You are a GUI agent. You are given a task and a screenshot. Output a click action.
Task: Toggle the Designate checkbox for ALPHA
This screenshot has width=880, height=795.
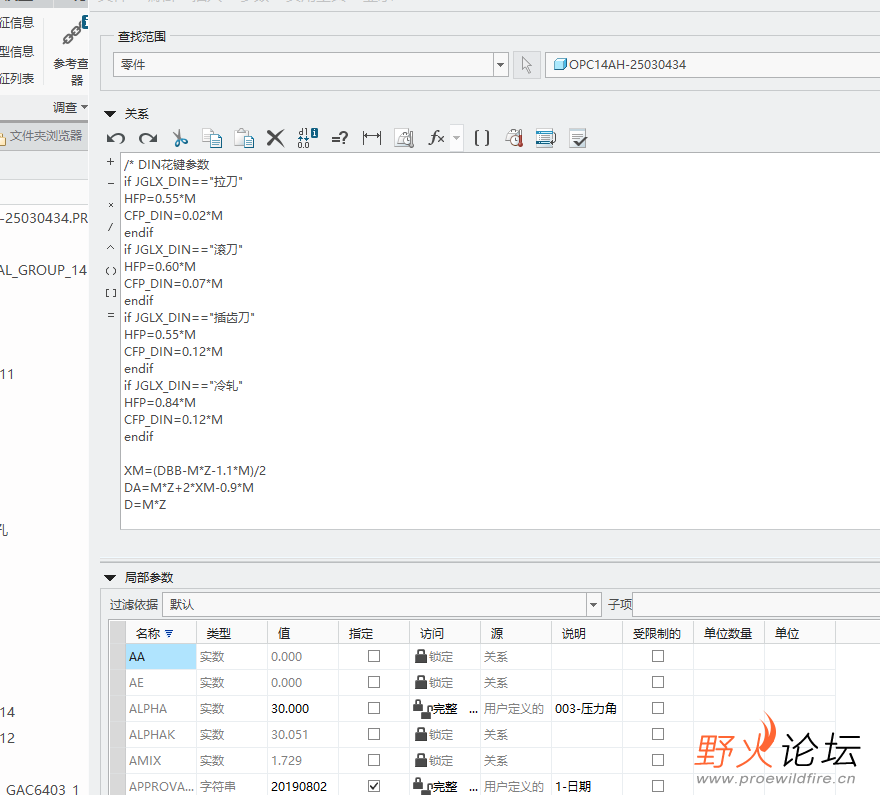[x=374, y=708]
